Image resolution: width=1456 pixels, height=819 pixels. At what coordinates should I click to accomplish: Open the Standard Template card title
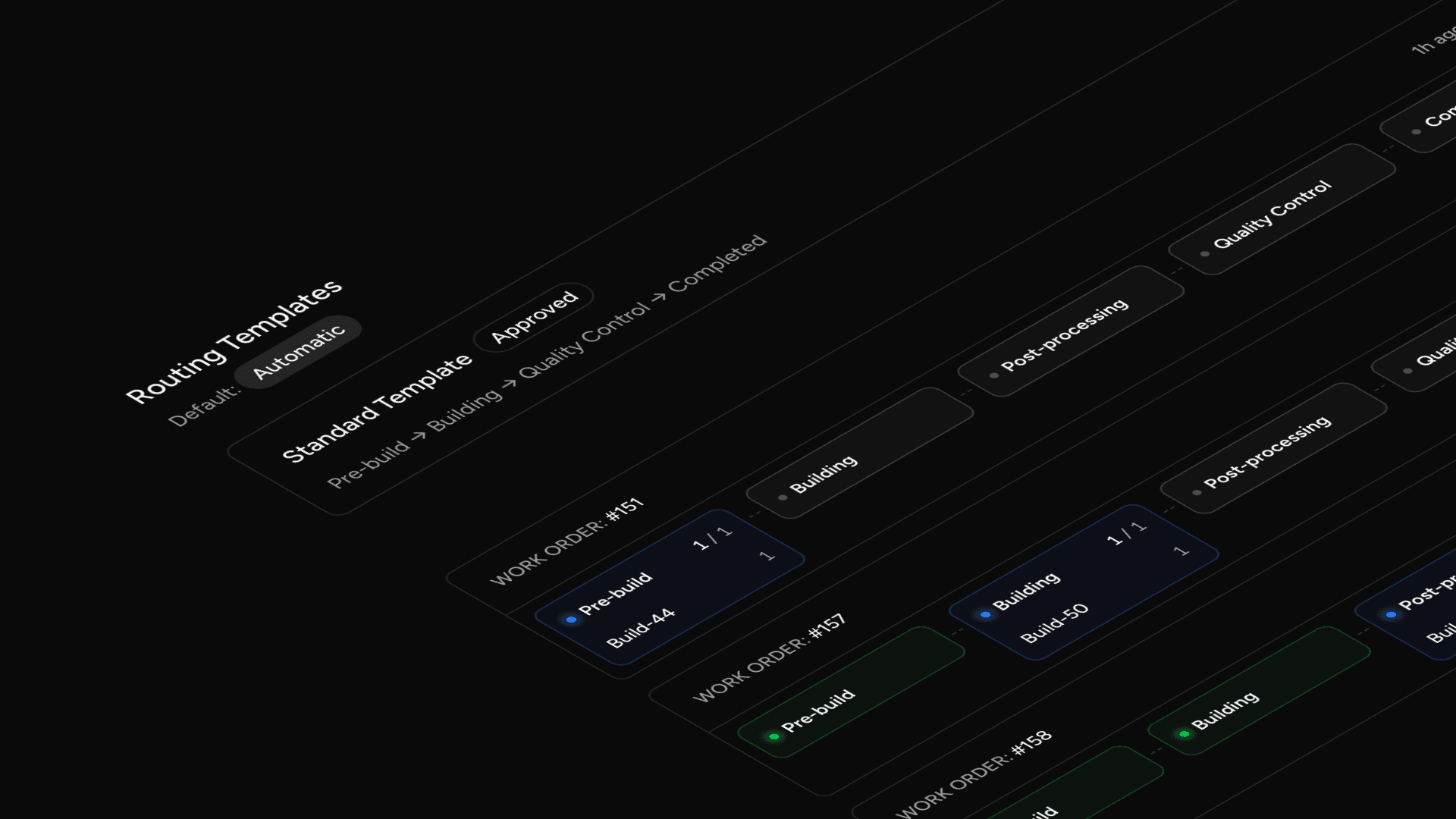coord(376,407)
